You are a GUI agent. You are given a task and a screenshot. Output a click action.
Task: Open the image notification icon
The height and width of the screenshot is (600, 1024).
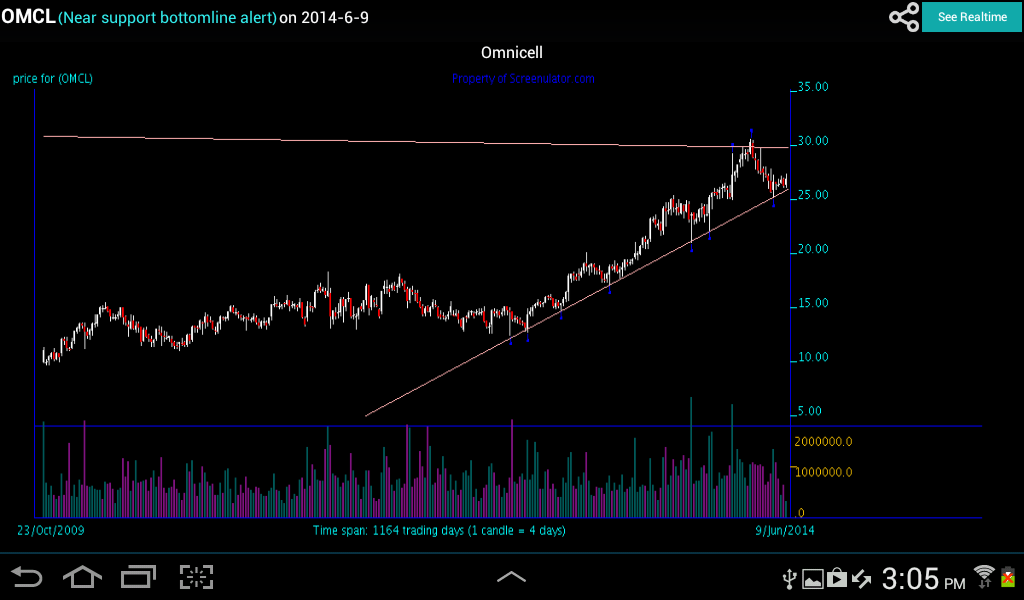[812, 579]
